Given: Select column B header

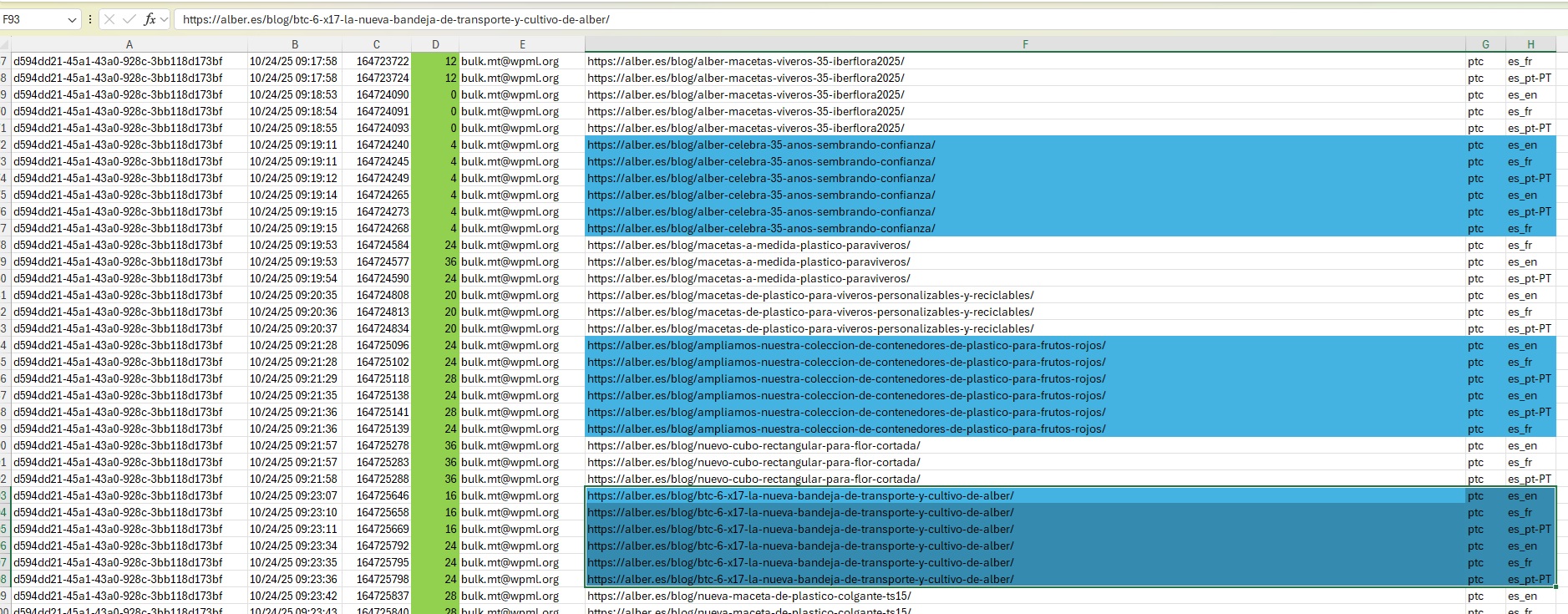Looking at the screenshot, I should 294,44.
